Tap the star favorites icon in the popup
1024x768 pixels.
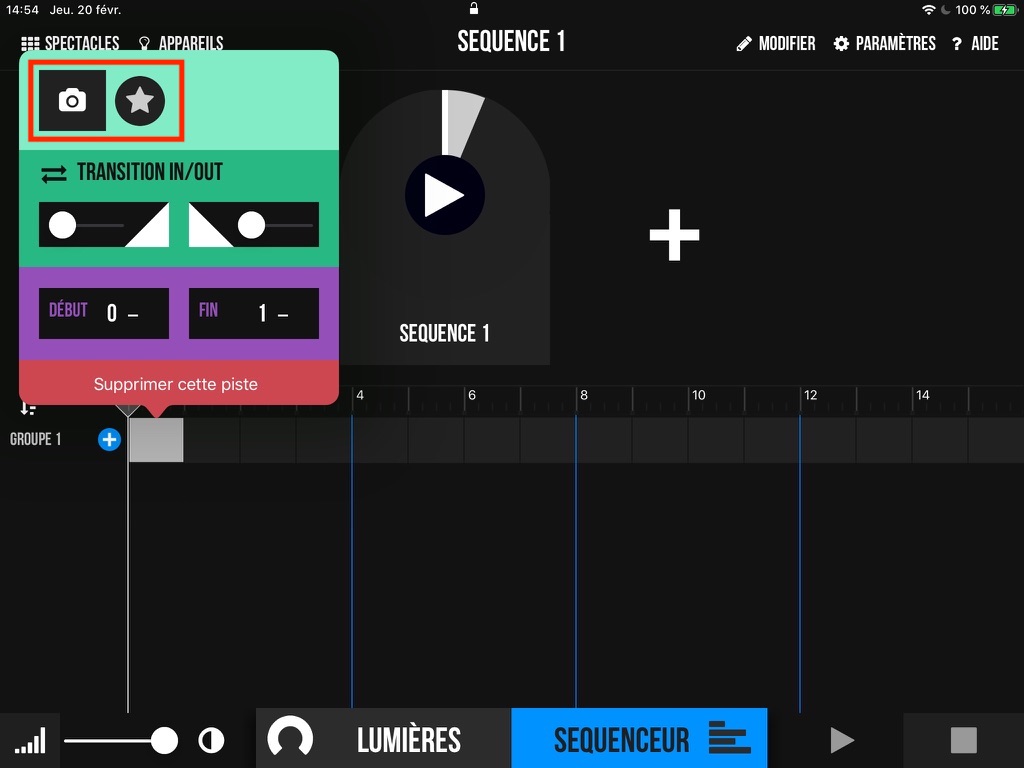click(140, 101)
